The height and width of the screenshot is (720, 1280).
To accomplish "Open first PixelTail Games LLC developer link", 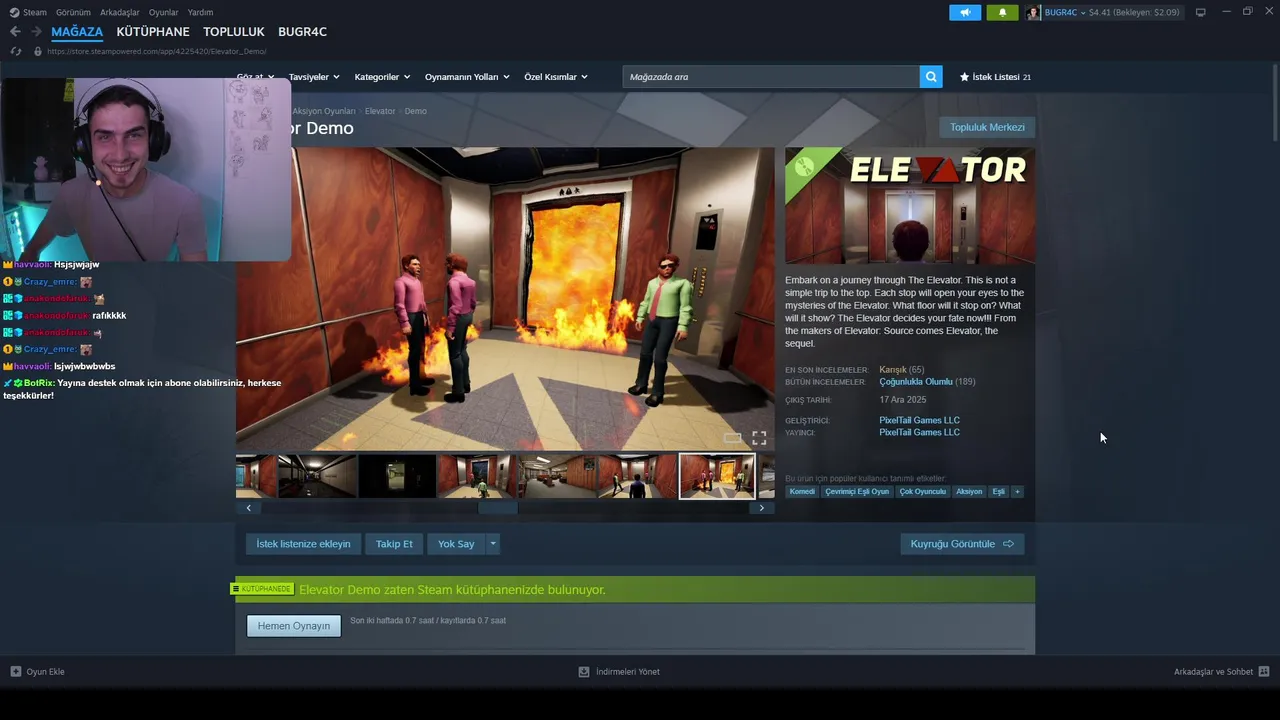I will point(919,420).
